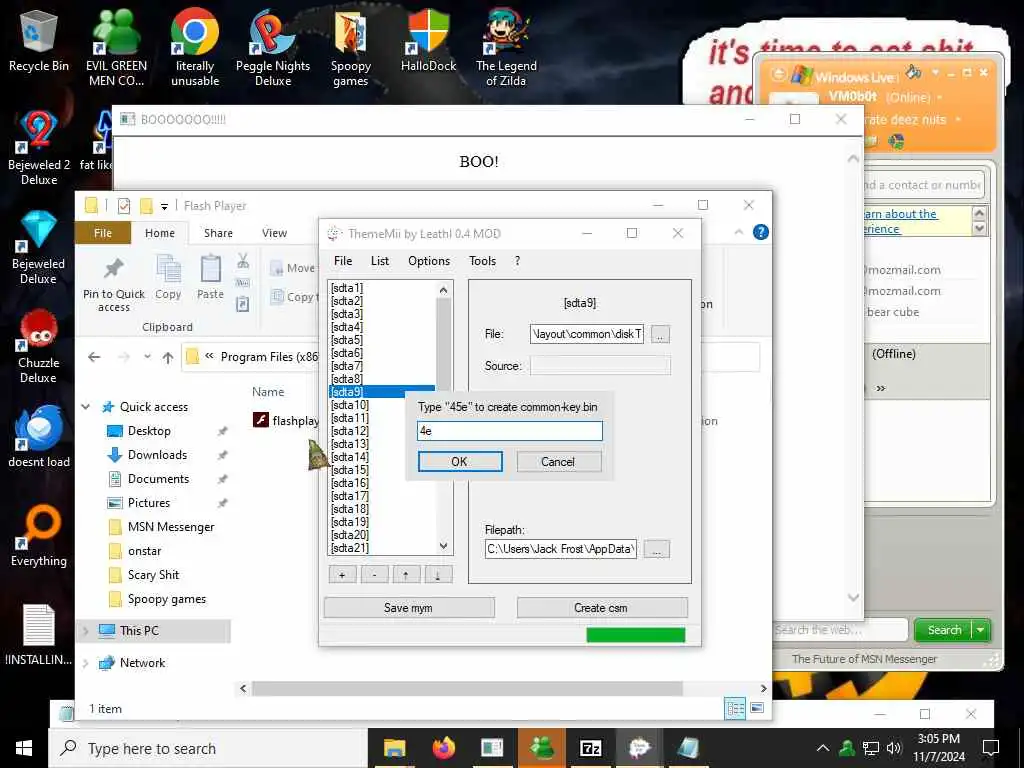Open the 7-Zip taskbar icon

pos(590,748)
